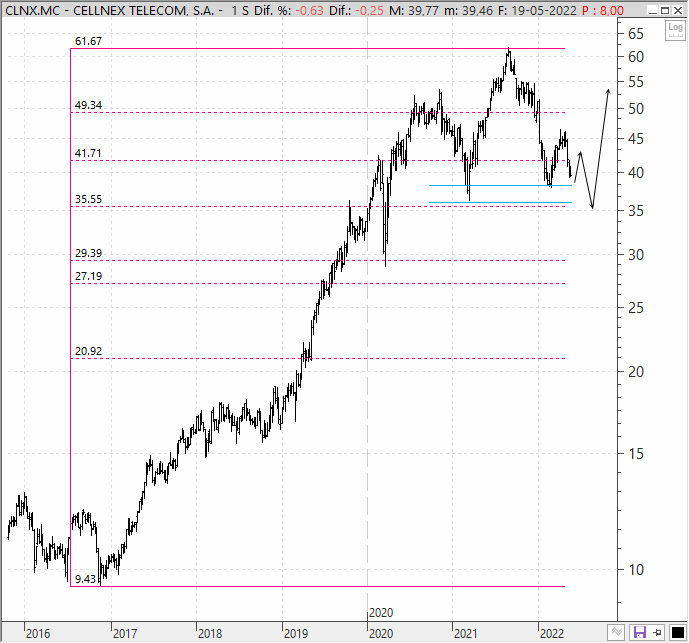Click the 10 price axis value
The width and height of the screenshot is (689, 643).
636,570
